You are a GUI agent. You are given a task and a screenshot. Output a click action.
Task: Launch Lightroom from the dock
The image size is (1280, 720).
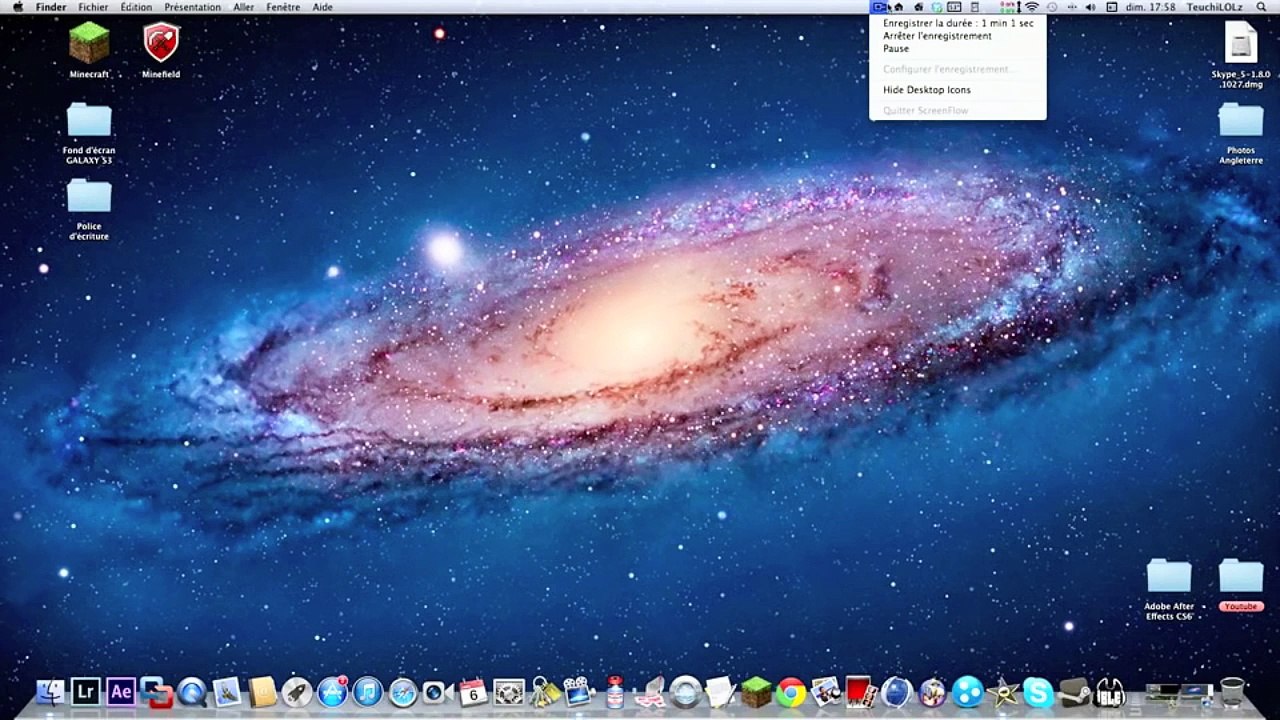click(x=86, y=691)
